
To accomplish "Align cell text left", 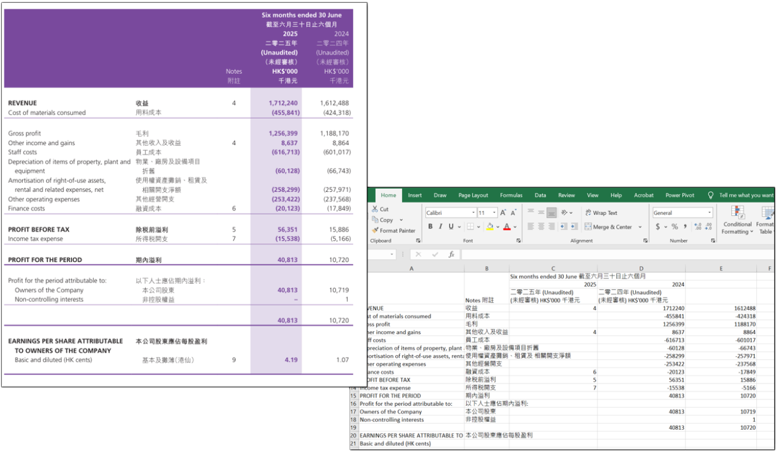I will pos(530,226).
